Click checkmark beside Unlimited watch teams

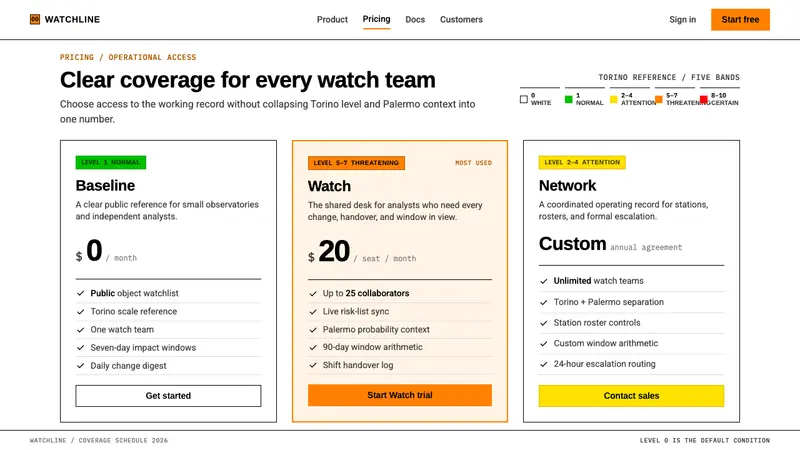pos(544,281)
